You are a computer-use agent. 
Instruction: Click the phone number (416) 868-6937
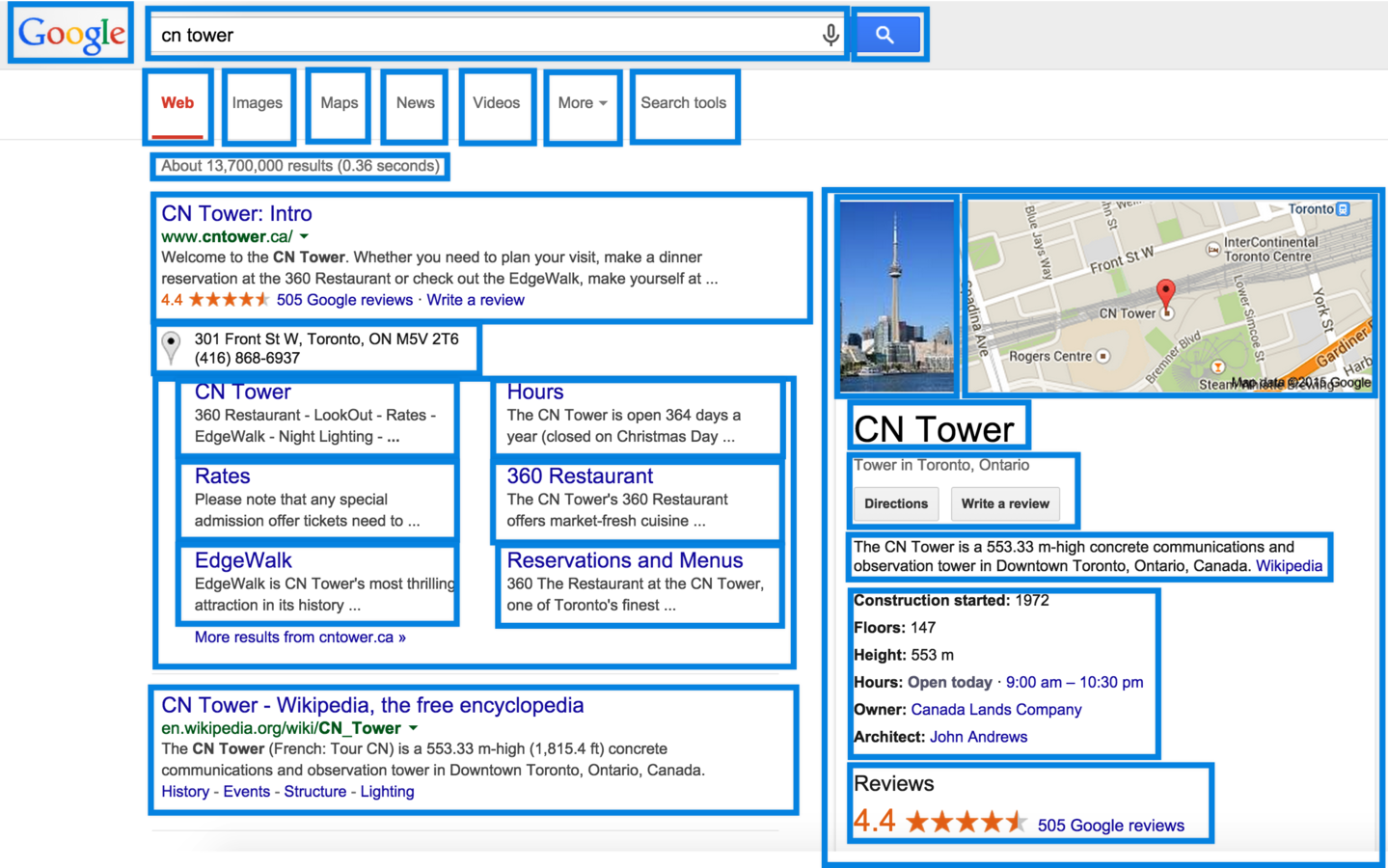point(247,358)
